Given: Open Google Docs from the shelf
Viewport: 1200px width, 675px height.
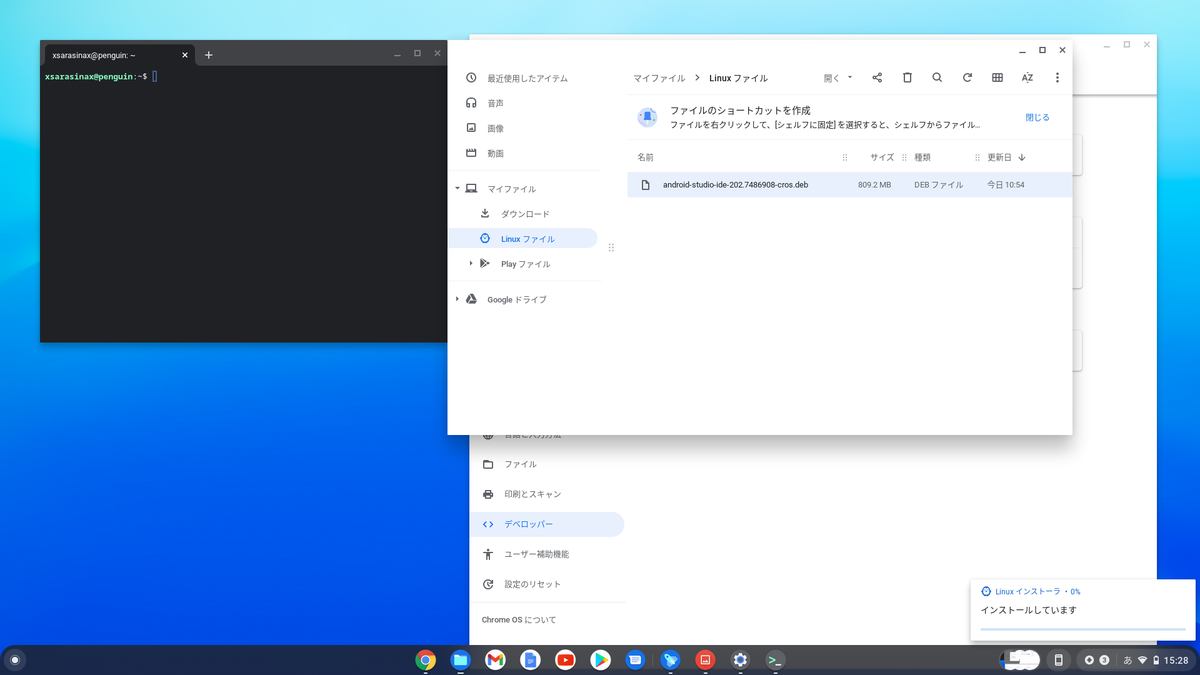Looking at the screenshot, I should click(530, 660).
